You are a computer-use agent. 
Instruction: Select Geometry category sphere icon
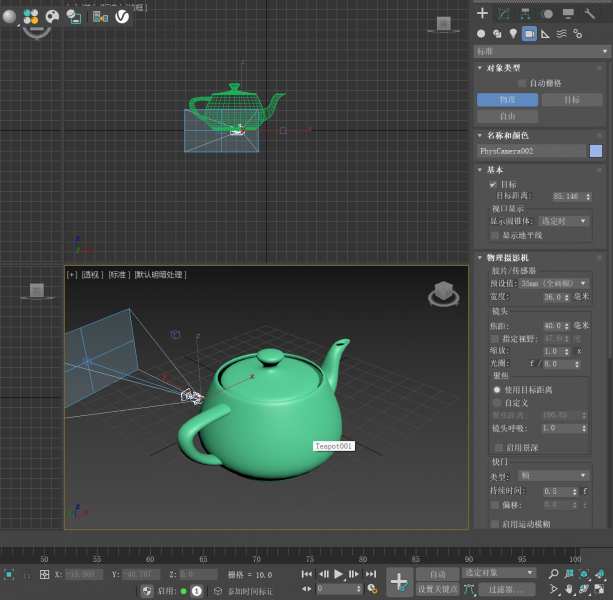[481, 34]
